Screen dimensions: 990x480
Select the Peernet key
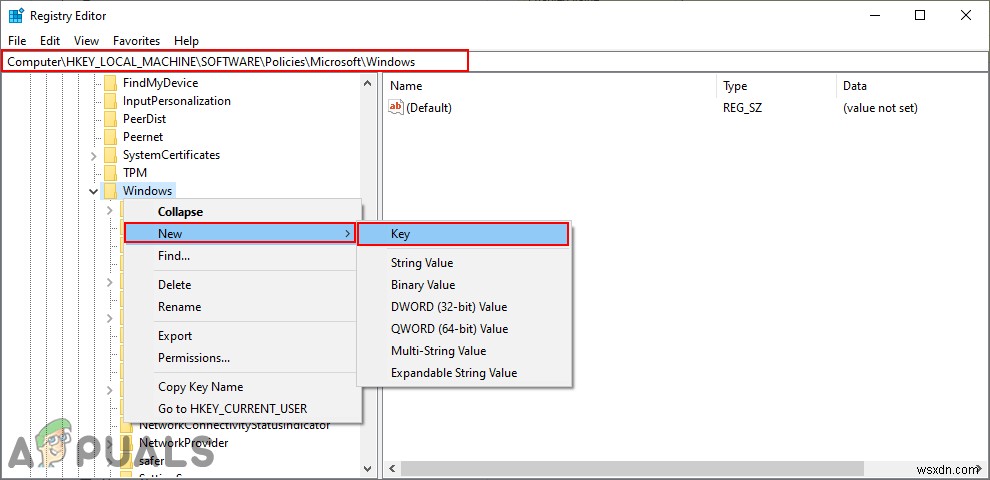[x=143, y=136]
